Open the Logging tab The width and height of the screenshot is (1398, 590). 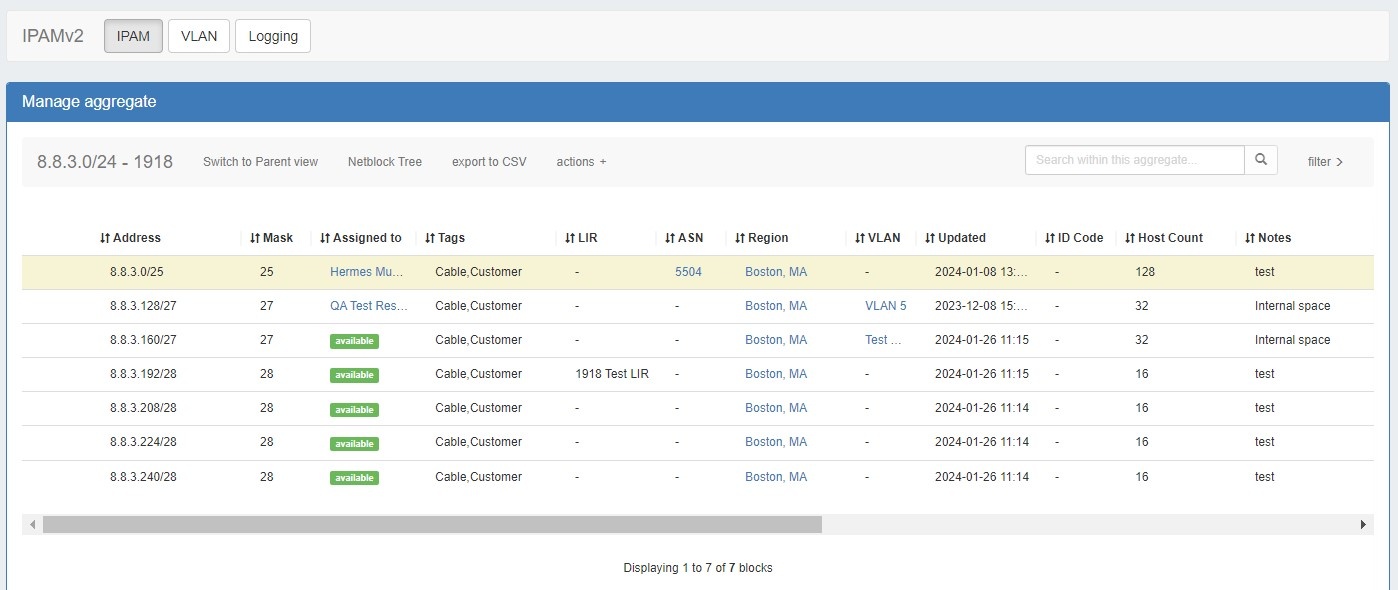point(273,36)
